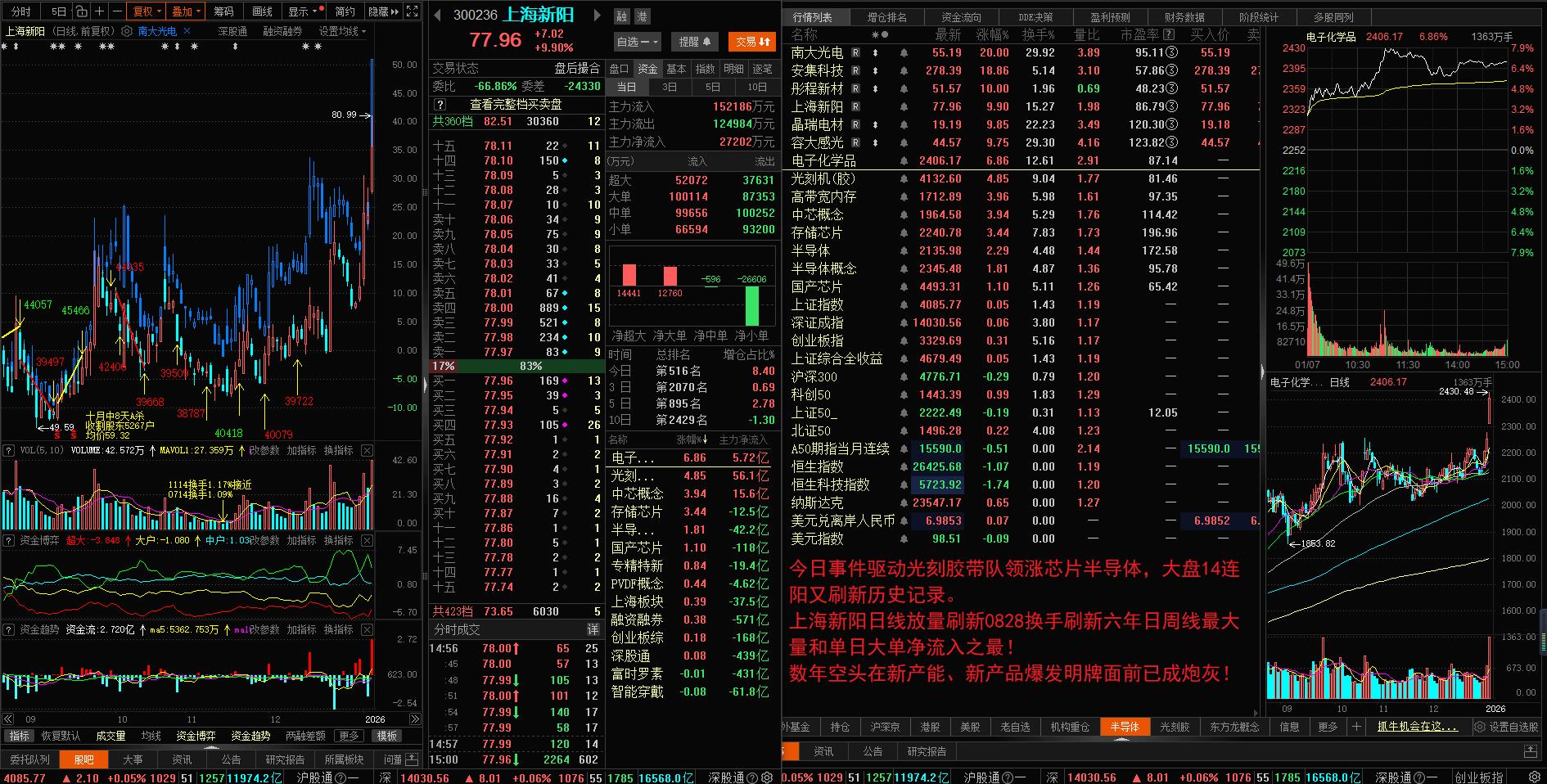1547x784 pixels.
Task: Open 详 details for 分时成交
Action: point(593,629)
